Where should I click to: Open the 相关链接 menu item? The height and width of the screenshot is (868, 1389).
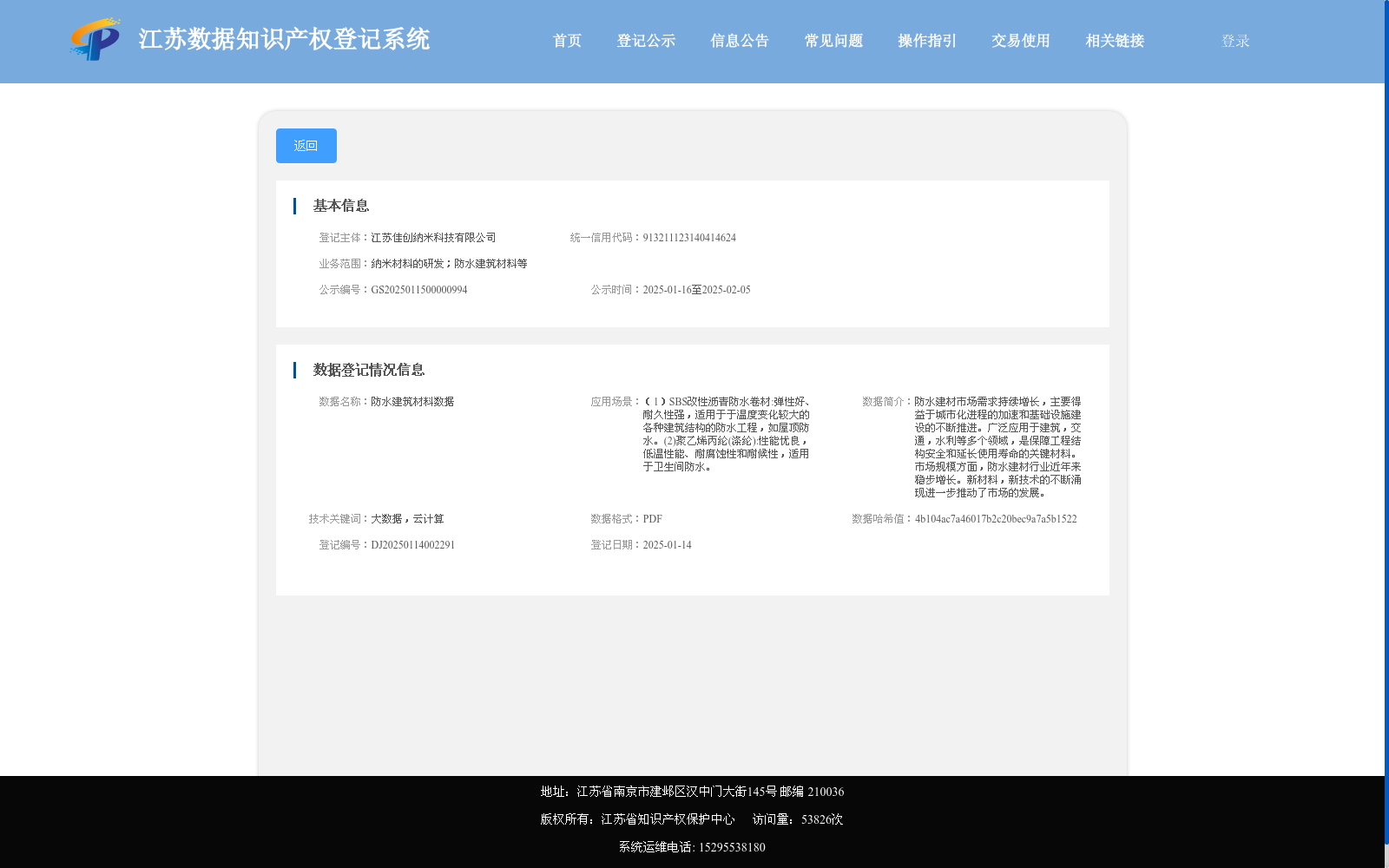(x=1115, y=41)
